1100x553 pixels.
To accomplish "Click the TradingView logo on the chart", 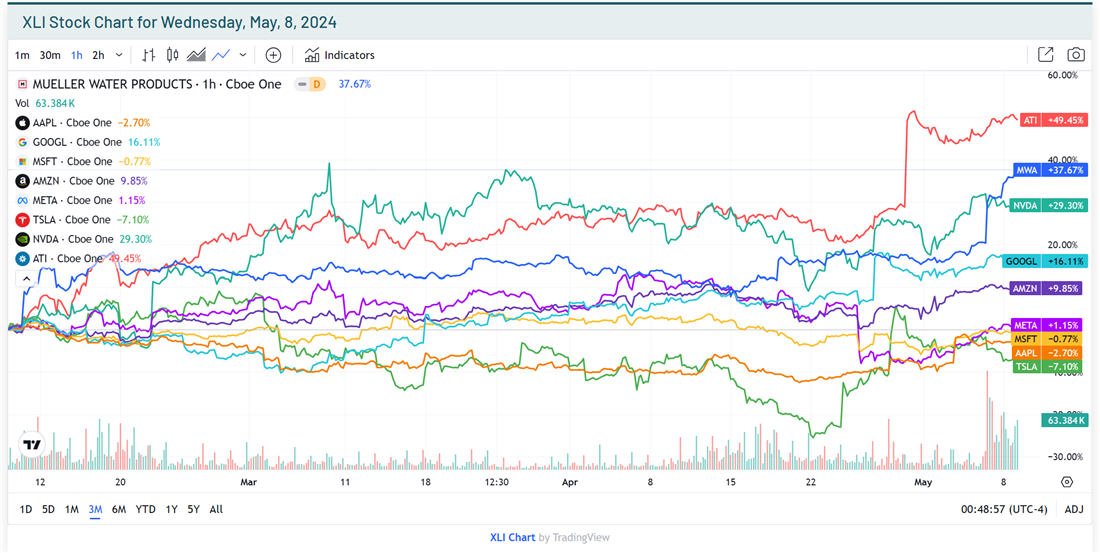I will [x=32, y=445].
